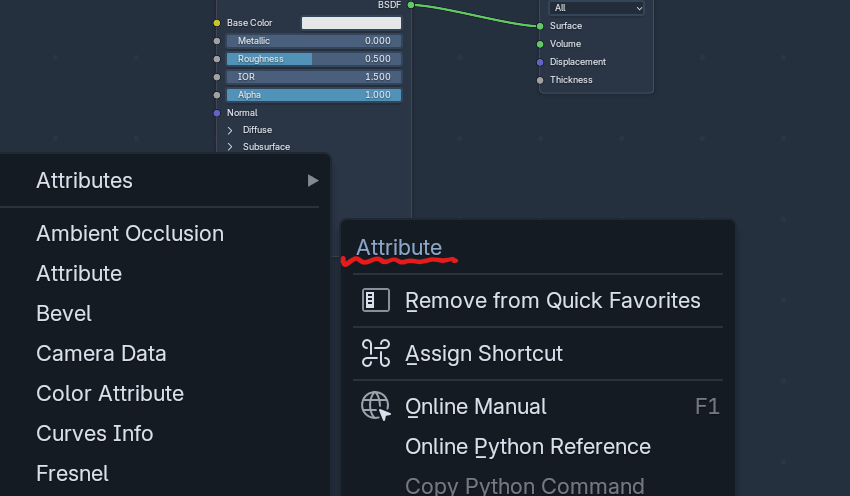Click the Normal label text
Screen dimensions: 850x496
[242, 113]
